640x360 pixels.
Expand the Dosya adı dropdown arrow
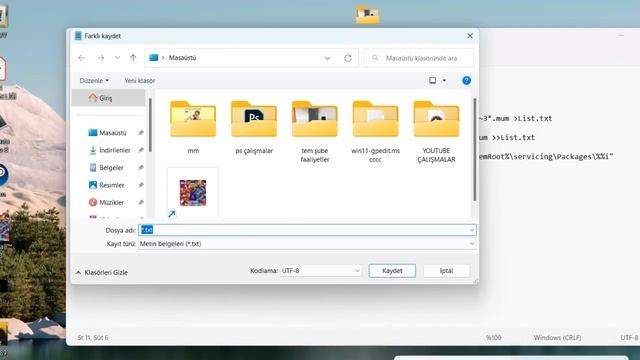pos(472,230)
